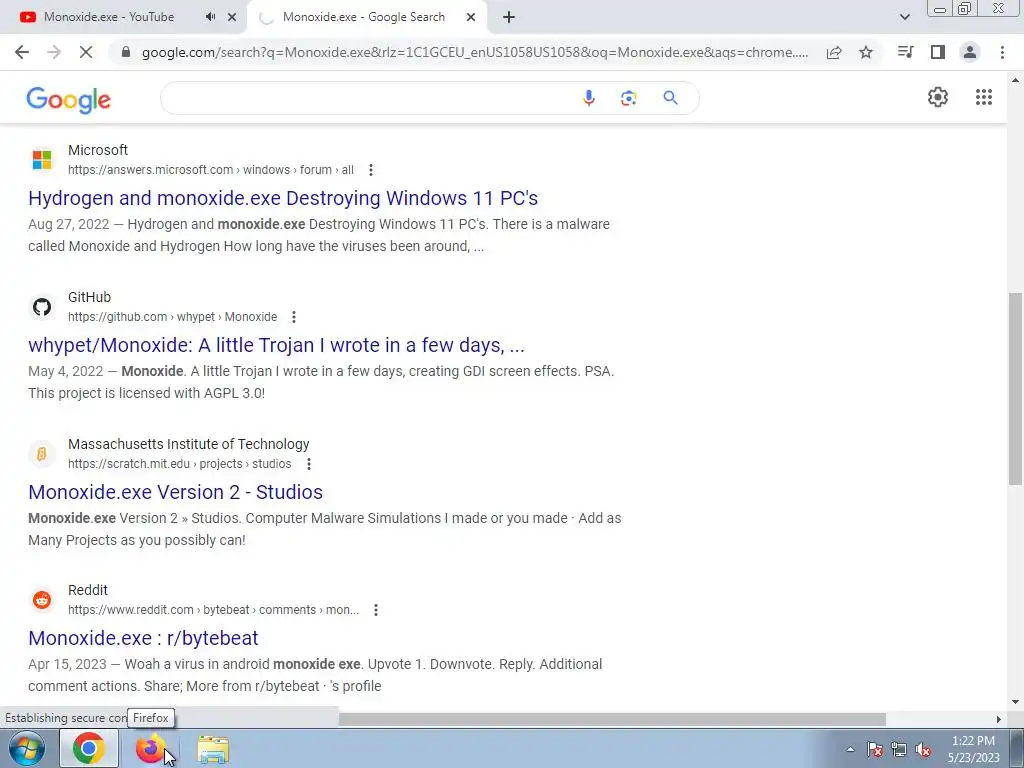This screenshot has width=1024, height=768.
Task: Open more options for Microsoft result
Action: (x=371, y=170)
